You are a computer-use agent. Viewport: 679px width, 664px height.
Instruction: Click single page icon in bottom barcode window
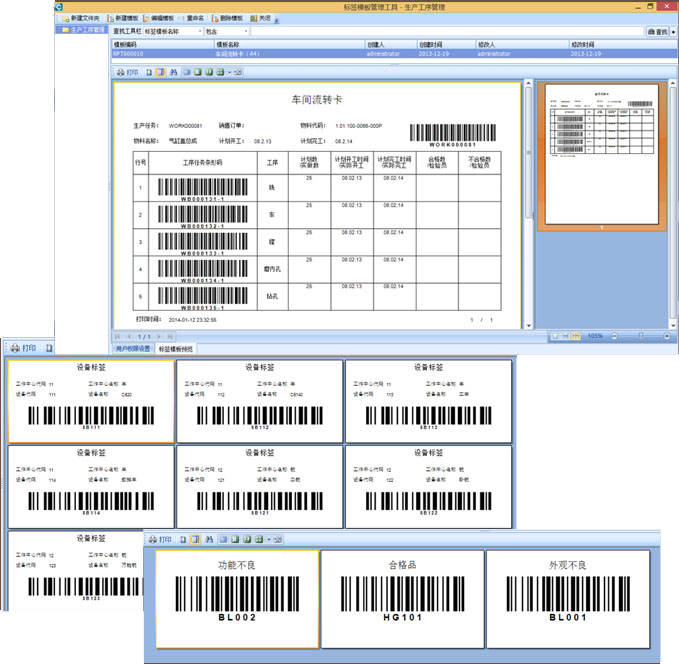(x=223, y=540)
